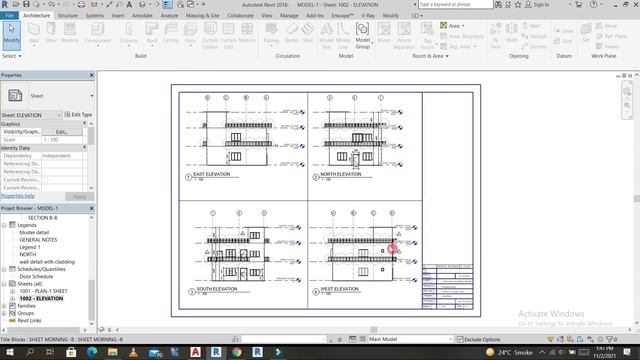
Task: Select GENERAL NOTES legend in browser
Action: pyautogui.click(x=38, y=240)
